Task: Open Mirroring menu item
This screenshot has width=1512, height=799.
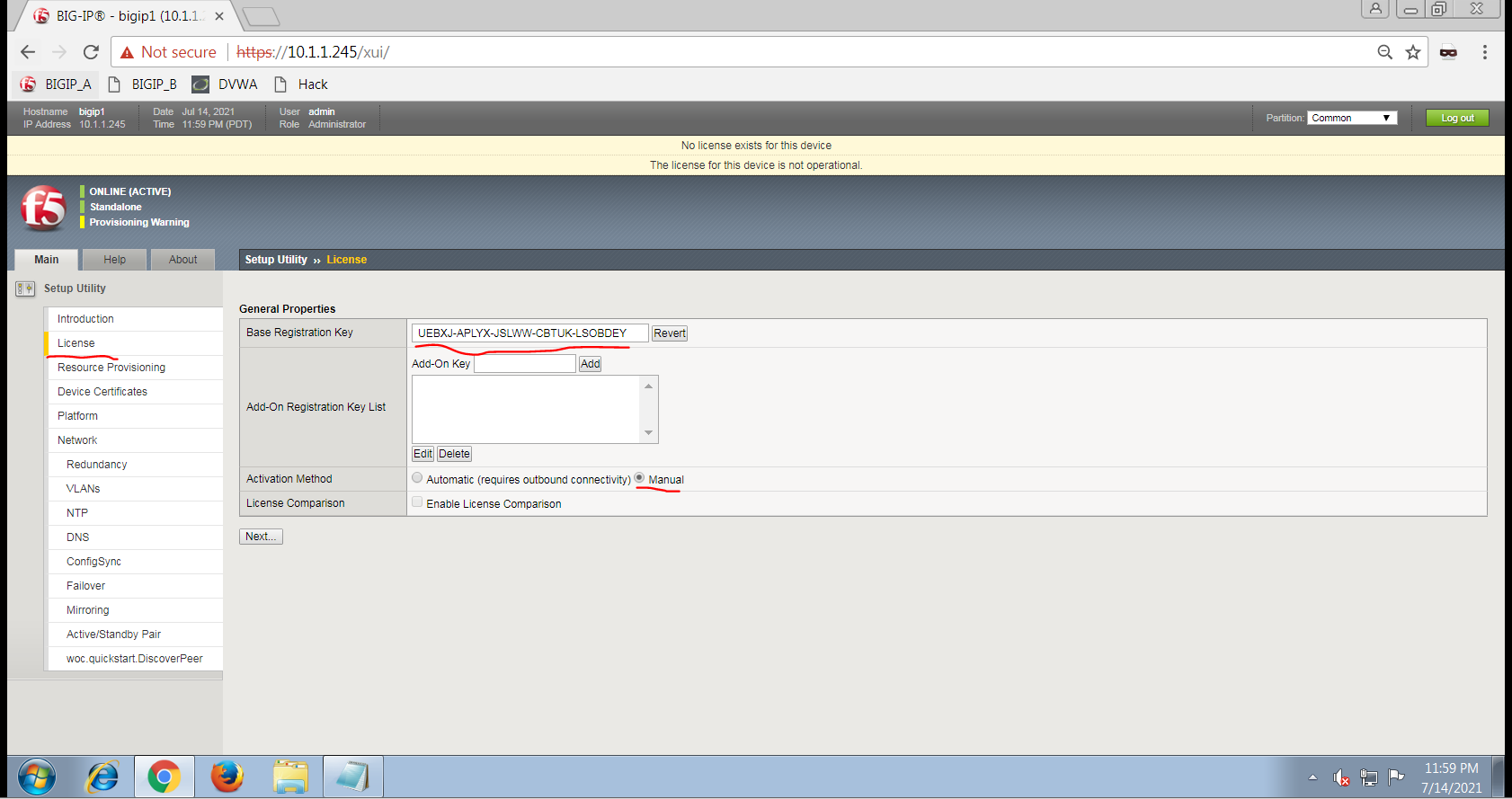Action: (x=135, y=610)
